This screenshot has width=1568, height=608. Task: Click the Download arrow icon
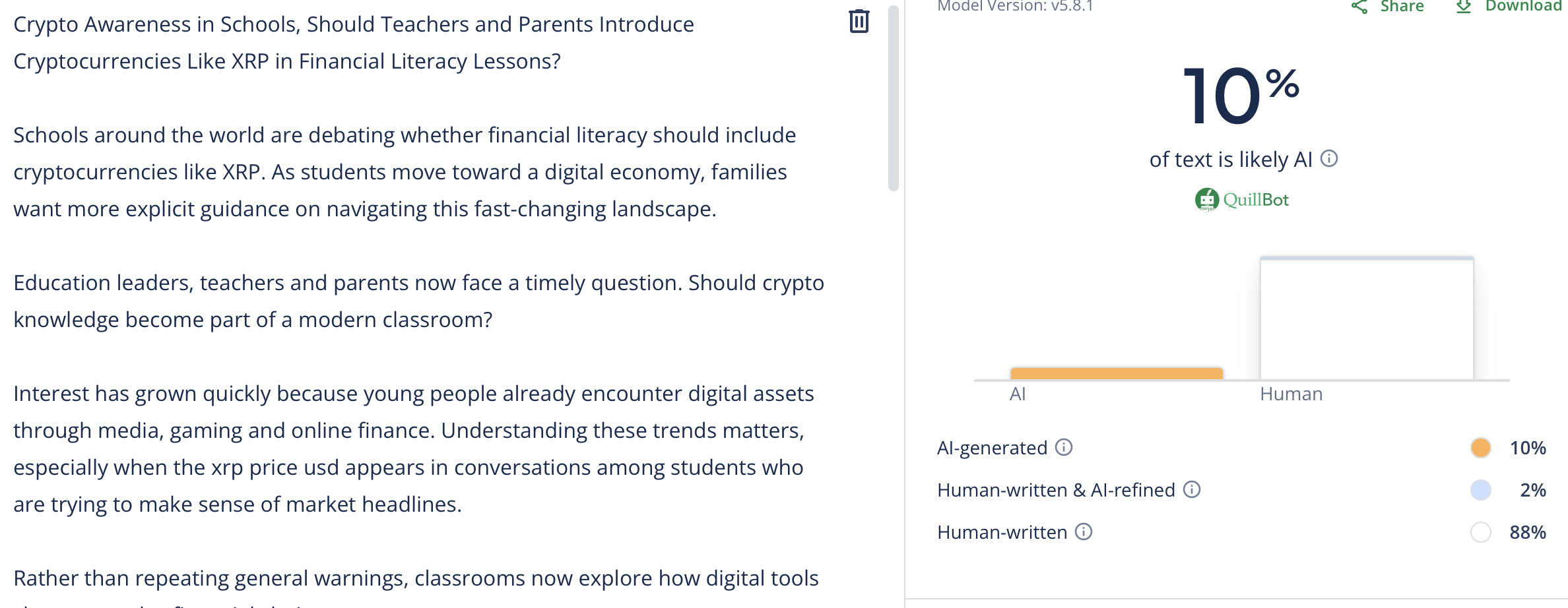point(1464,7)
